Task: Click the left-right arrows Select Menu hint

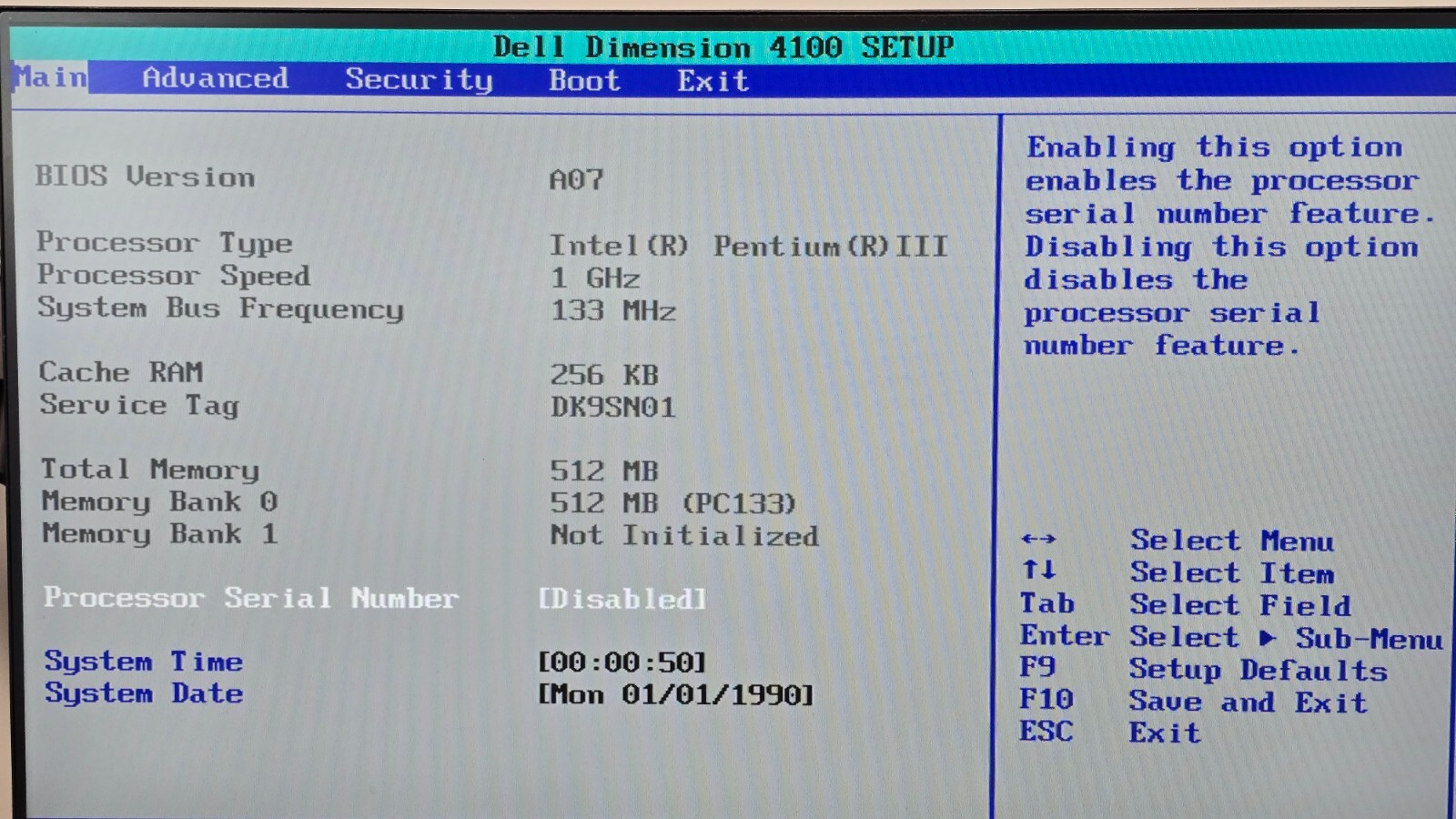Action: tap(1178, 541)
